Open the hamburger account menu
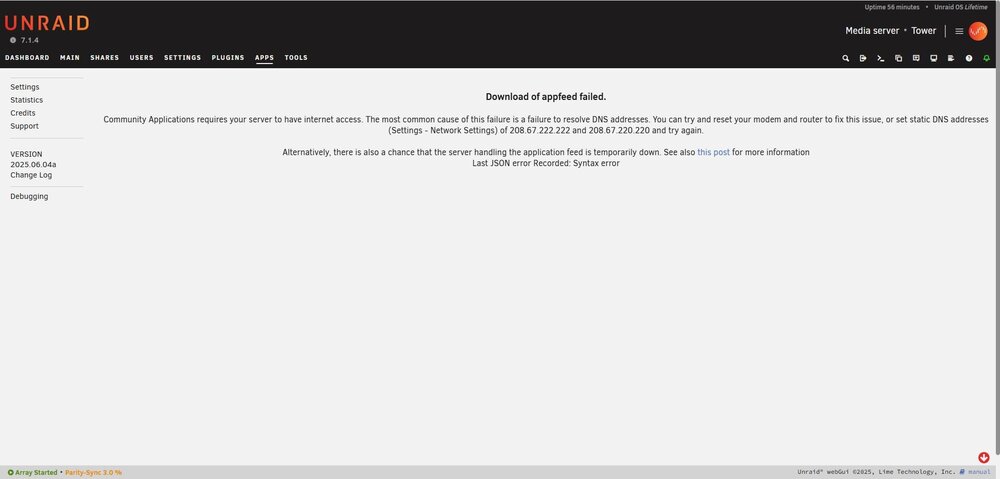 tap(959, 31)
